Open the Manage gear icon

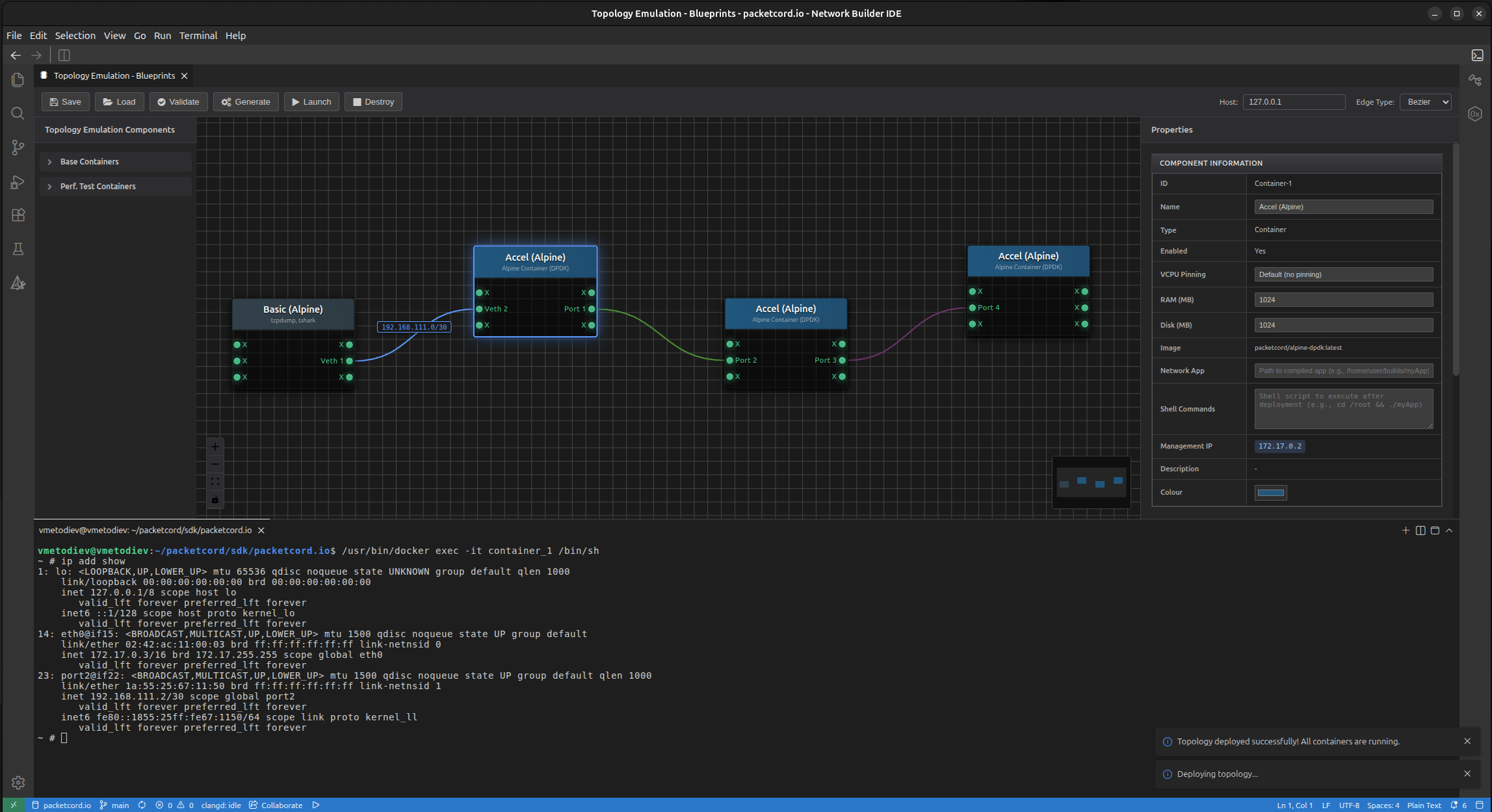18,783
